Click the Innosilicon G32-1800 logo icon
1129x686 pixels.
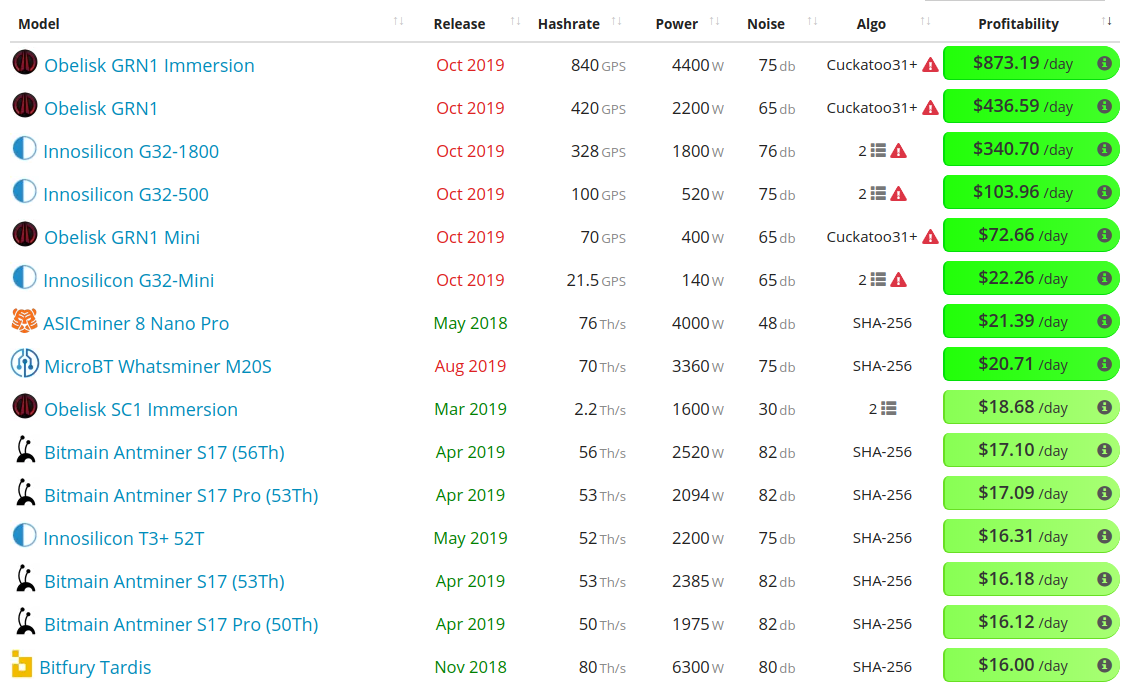click(x=24, y=150)
